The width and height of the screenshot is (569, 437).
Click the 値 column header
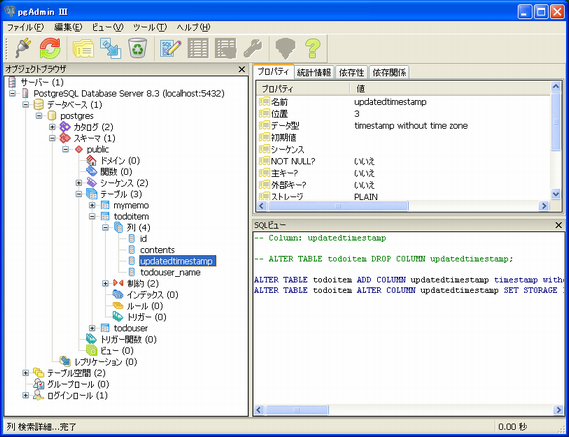pos(450,89)
